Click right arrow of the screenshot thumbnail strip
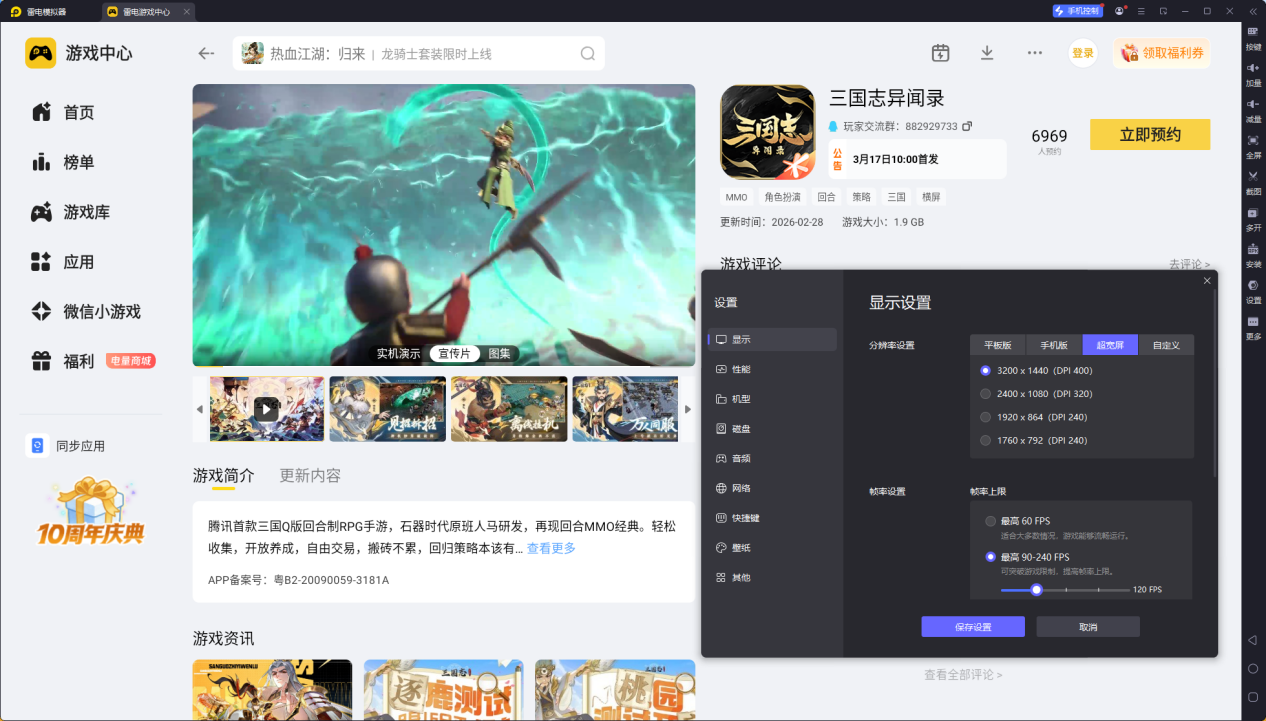 tap(687, 409)
